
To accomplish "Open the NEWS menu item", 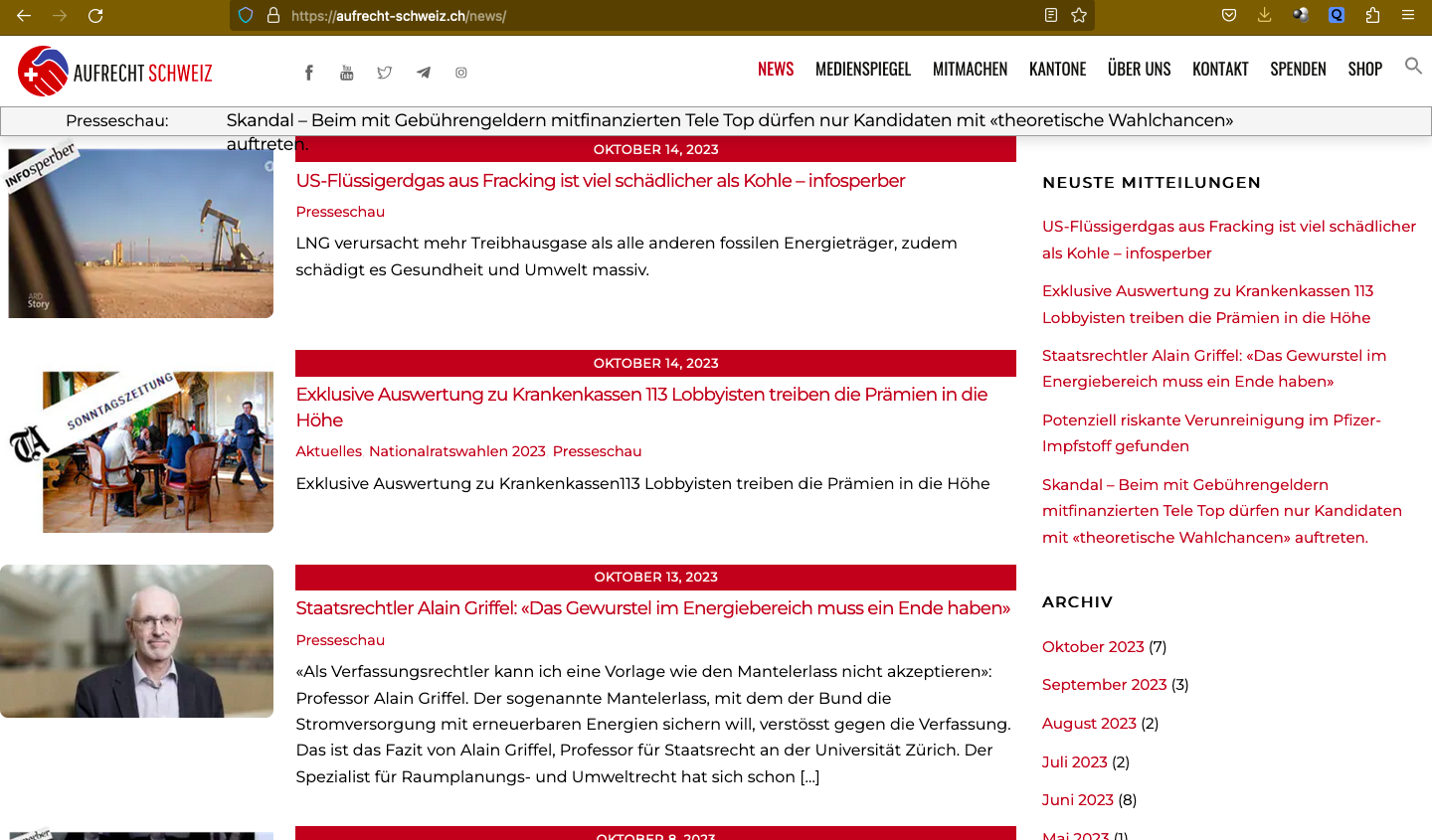I will [776, 69].
